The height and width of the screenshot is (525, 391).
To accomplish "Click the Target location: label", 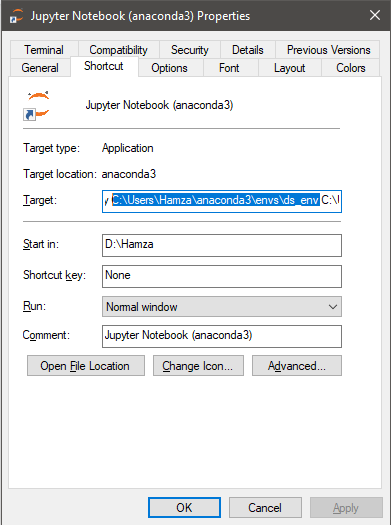I will tap(60, 174).
